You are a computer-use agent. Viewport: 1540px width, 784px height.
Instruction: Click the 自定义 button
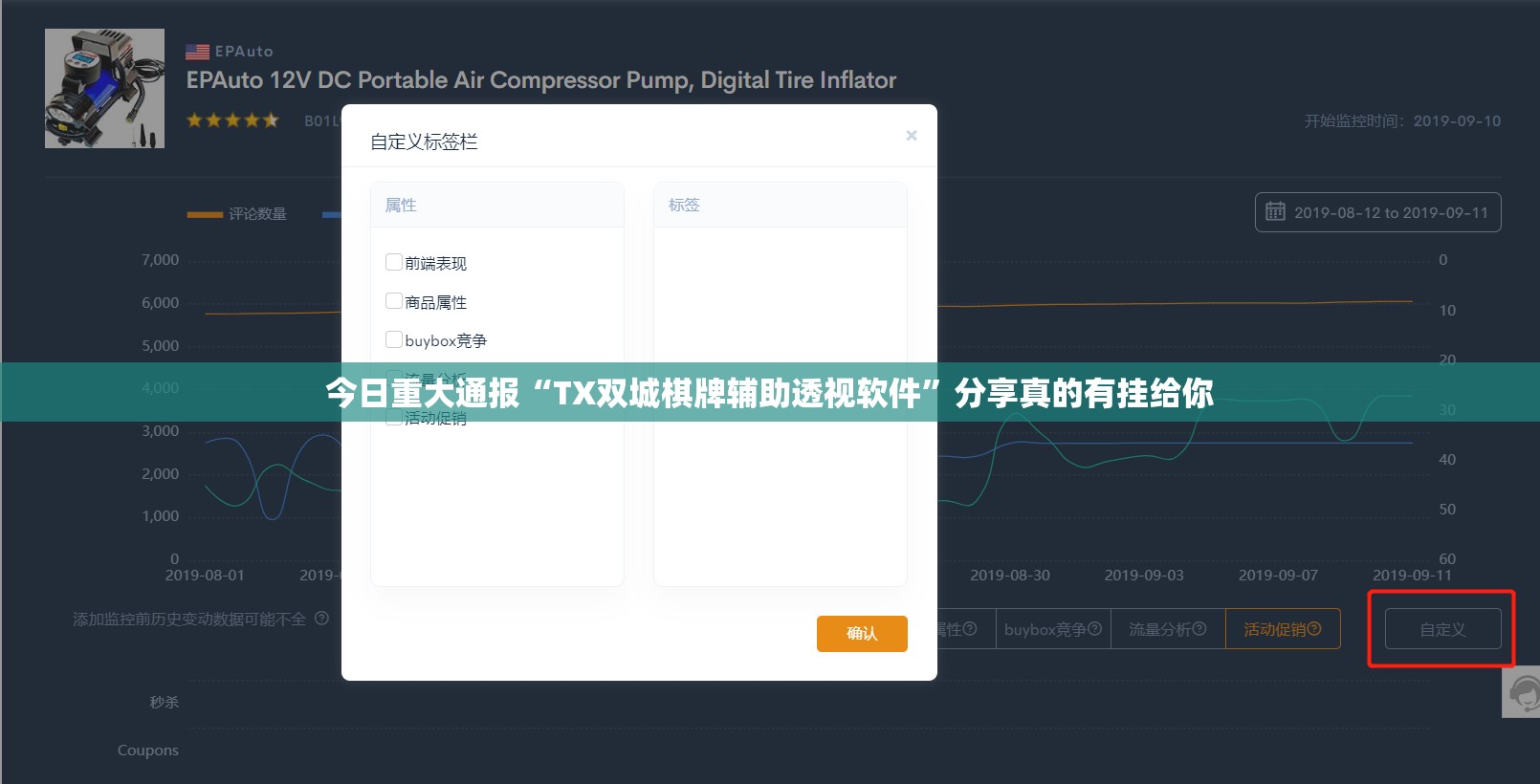[1442, 629]
